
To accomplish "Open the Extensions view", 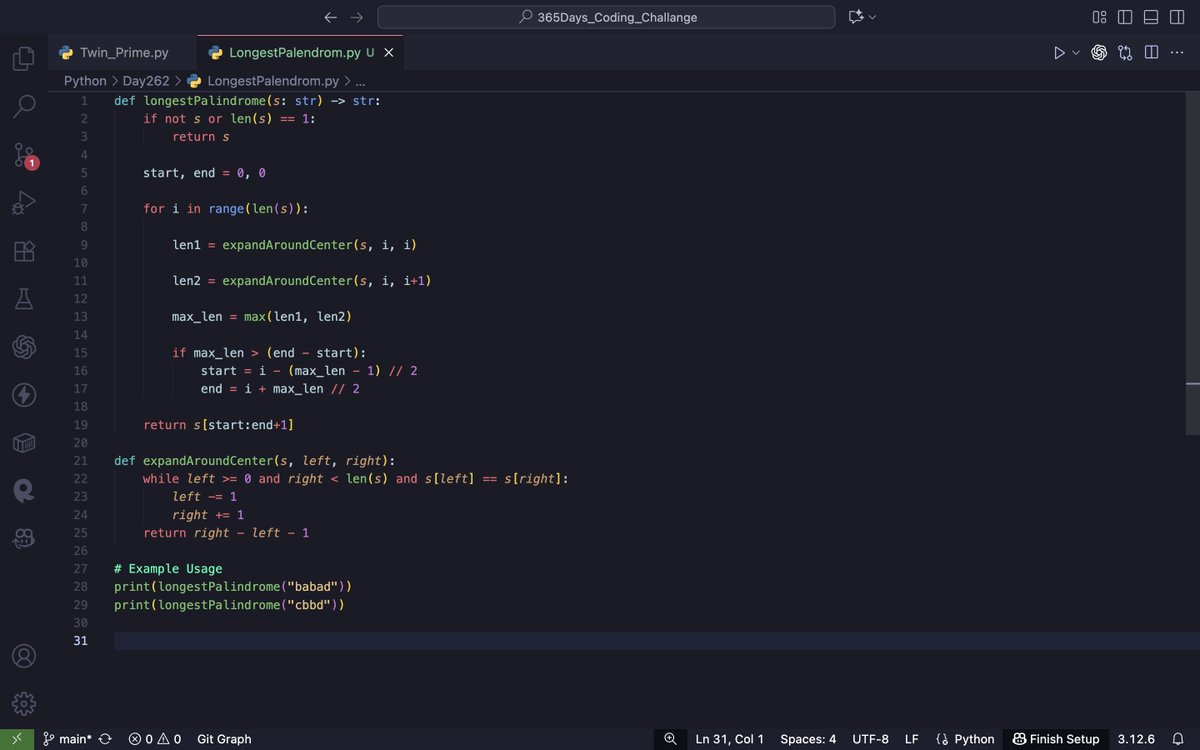I will coord(24,251).
